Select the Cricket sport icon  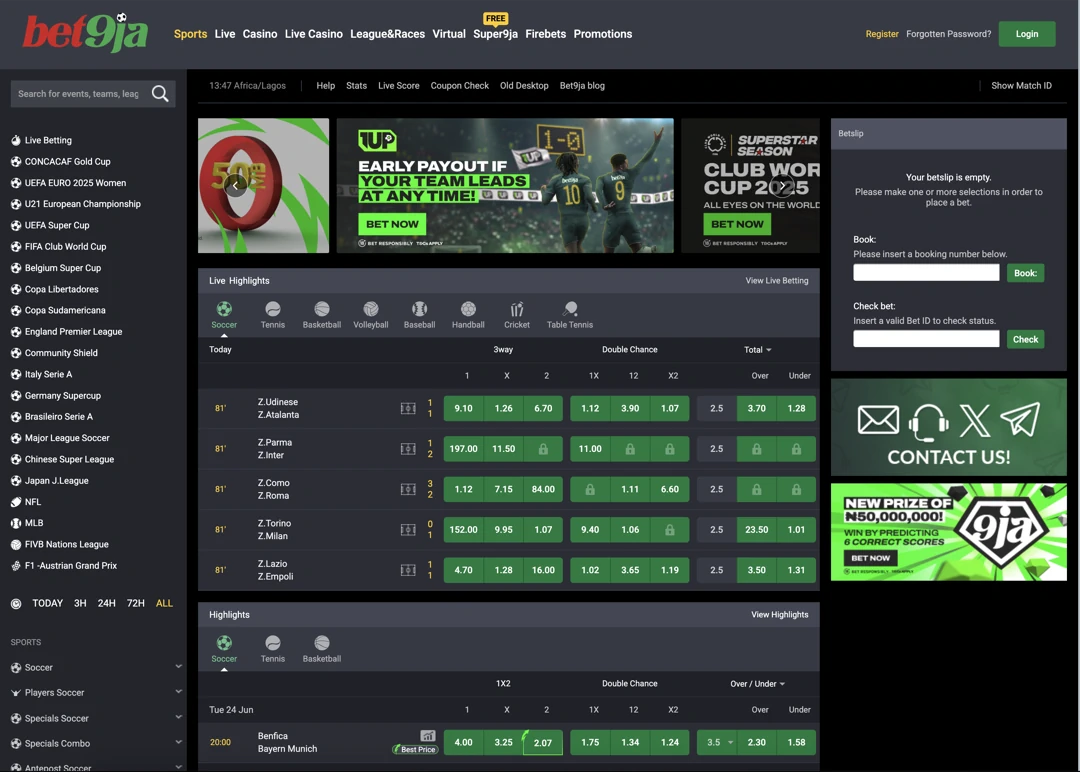coord(517,309)
